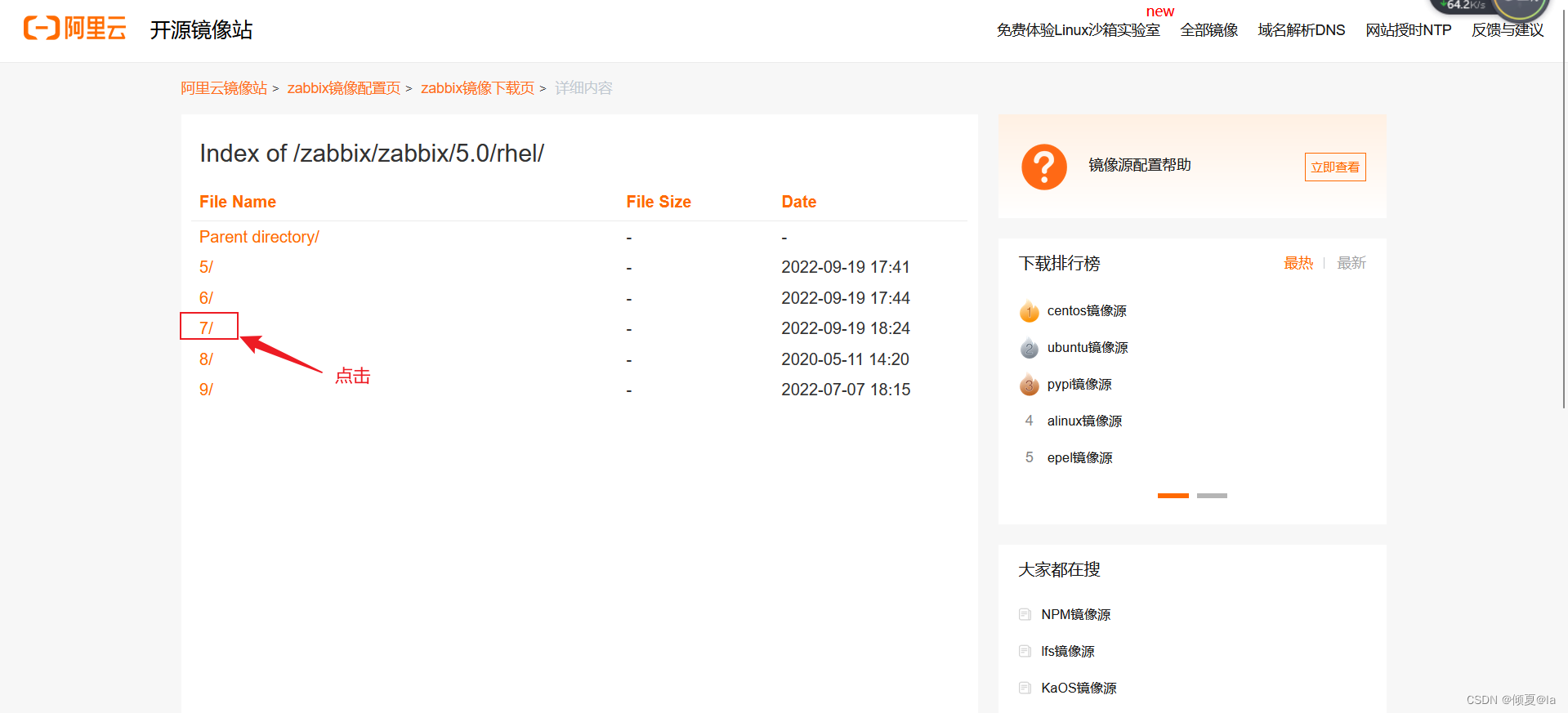The height and width of the screenshot is (713, 1568).
Task: Click the File Name column header
Action: pos(238,202)
